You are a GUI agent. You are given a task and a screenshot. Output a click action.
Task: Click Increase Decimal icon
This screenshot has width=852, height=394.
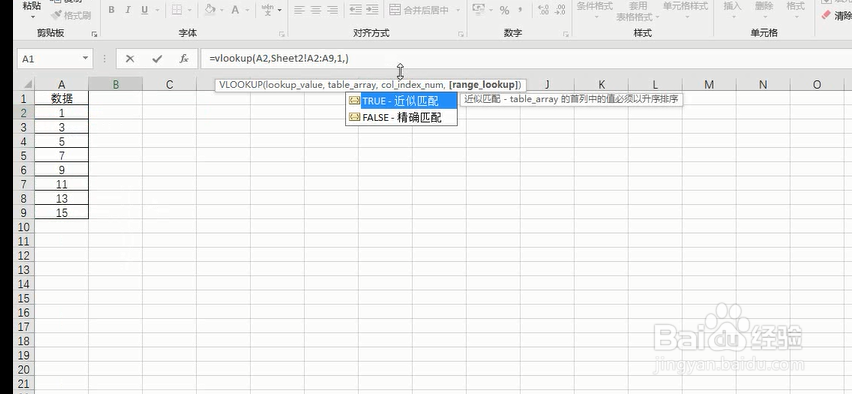(x=543, y=10)
